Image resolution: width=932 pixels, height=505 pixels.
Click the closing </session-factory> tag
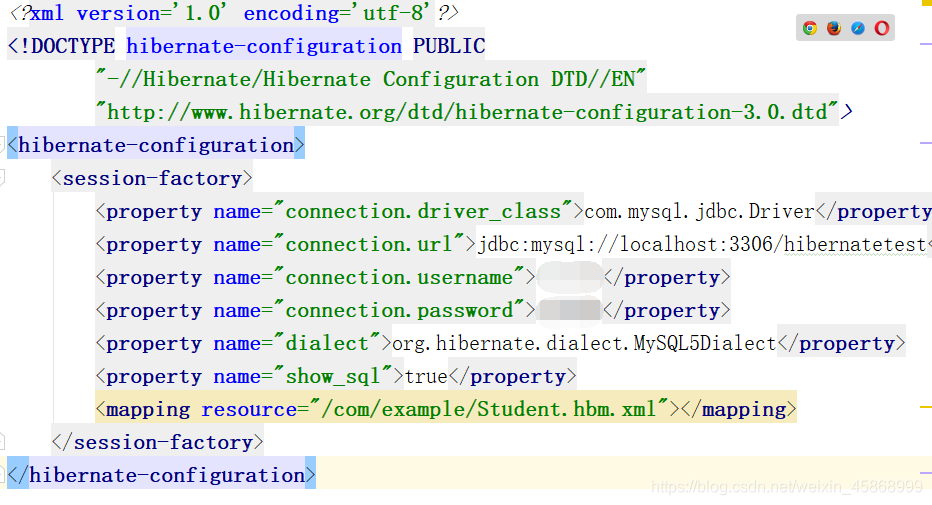click(x=158, y=441)
